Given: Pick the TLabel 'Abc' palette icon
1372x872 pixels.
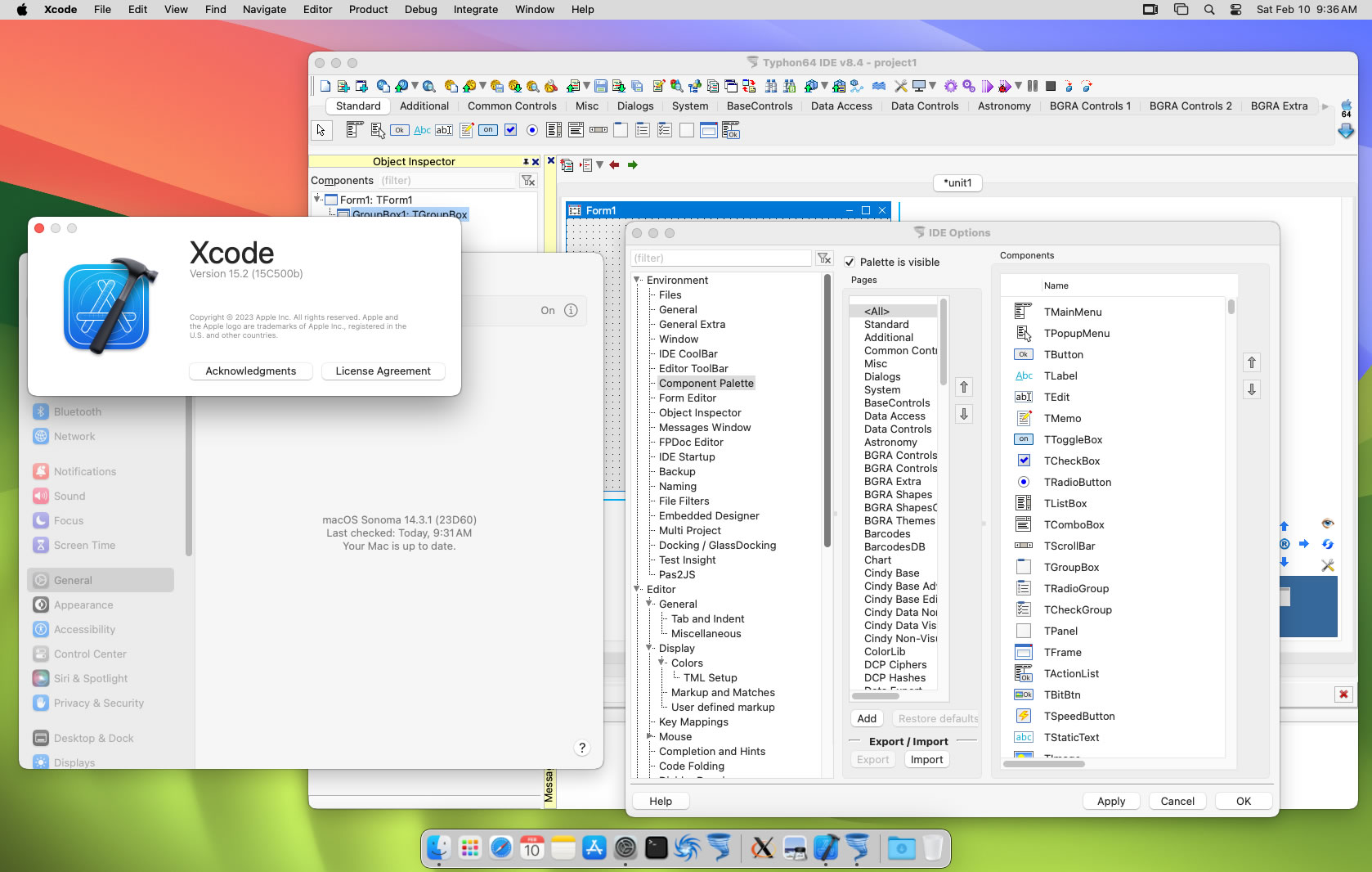Looking at the screenshot, I should tap(422, 129).
